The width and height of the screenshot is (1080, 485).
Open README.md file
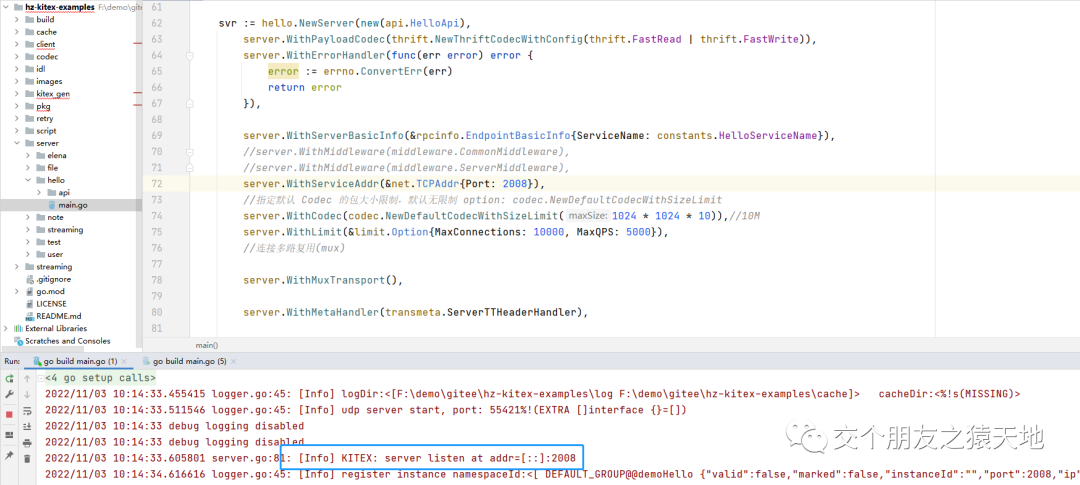tap(58, 316)
